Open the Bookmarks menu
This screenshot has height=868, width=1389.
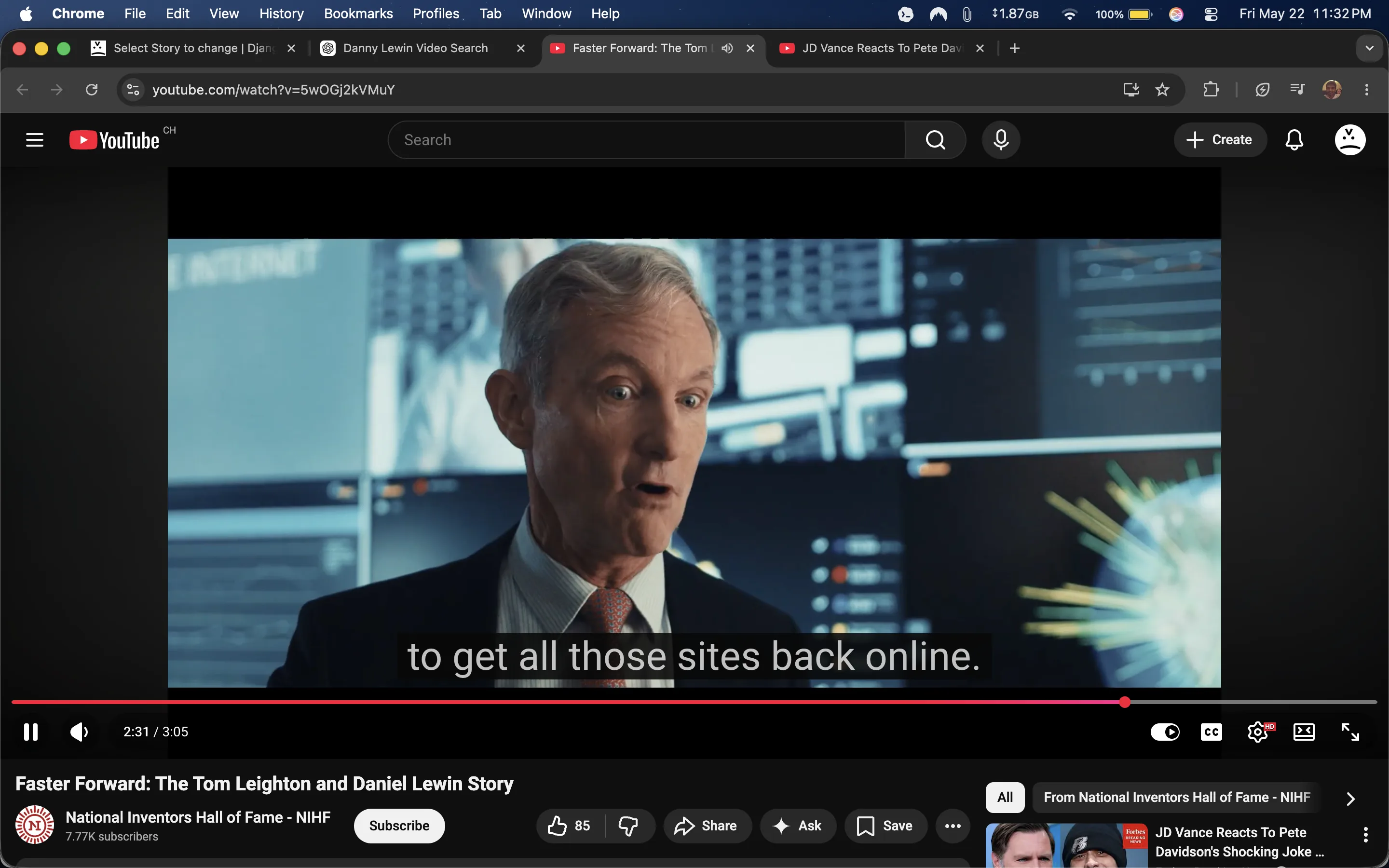[358, 14]
